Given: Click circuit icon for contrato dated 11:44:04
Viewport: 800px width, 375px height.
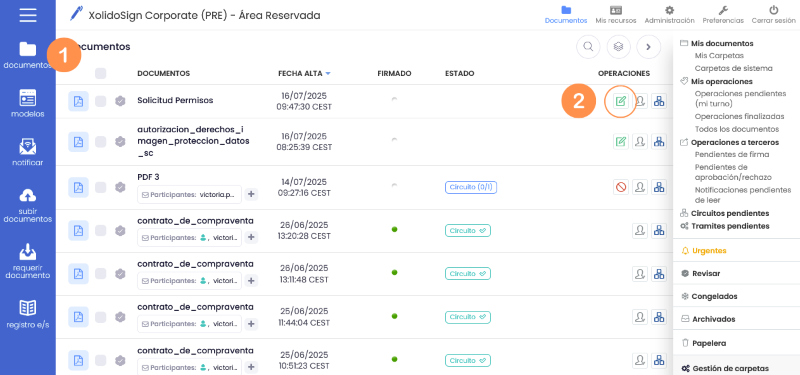Looking at the screenshot, I should click(659, 317).
